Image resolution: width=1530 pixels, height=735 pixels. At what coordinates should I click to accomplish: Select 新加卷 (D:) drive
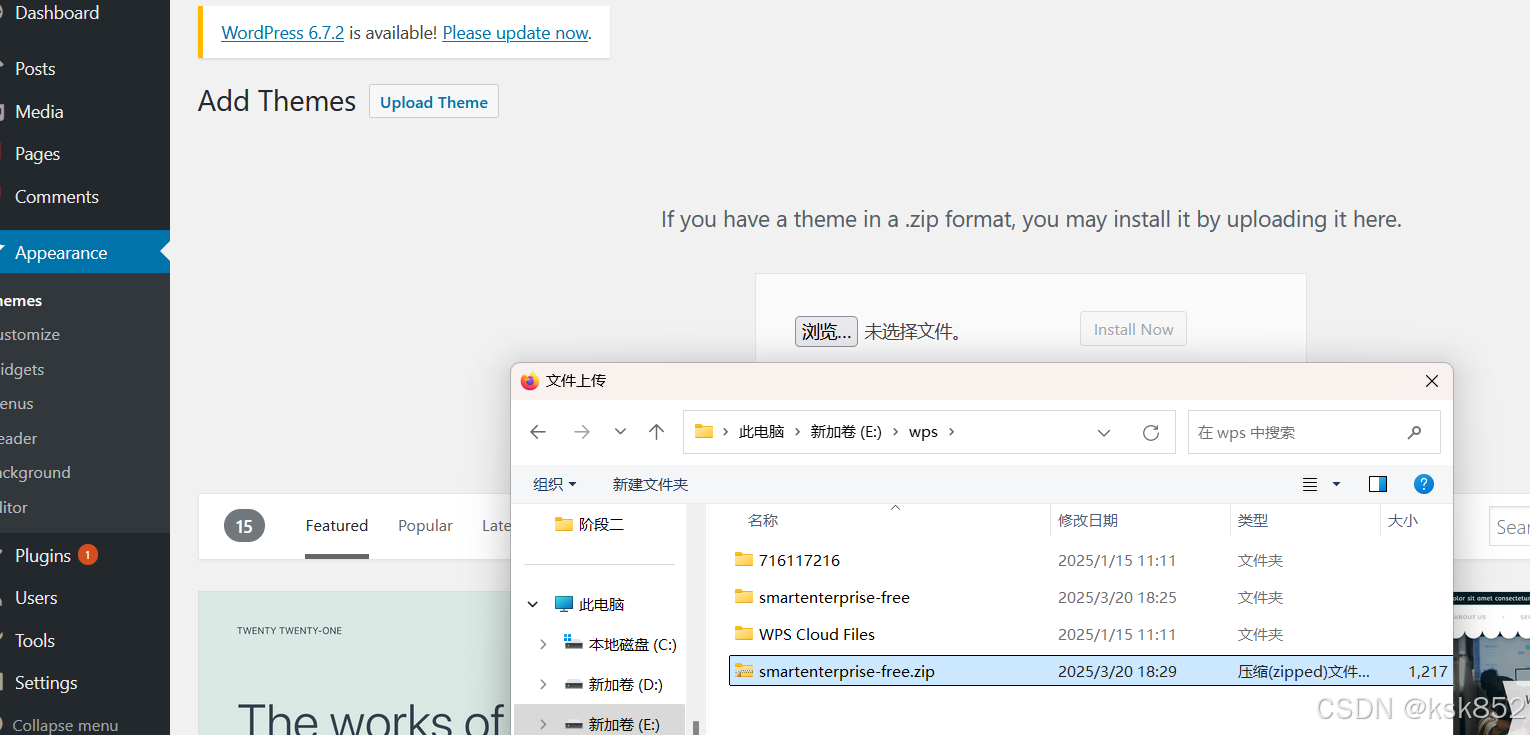613,685
